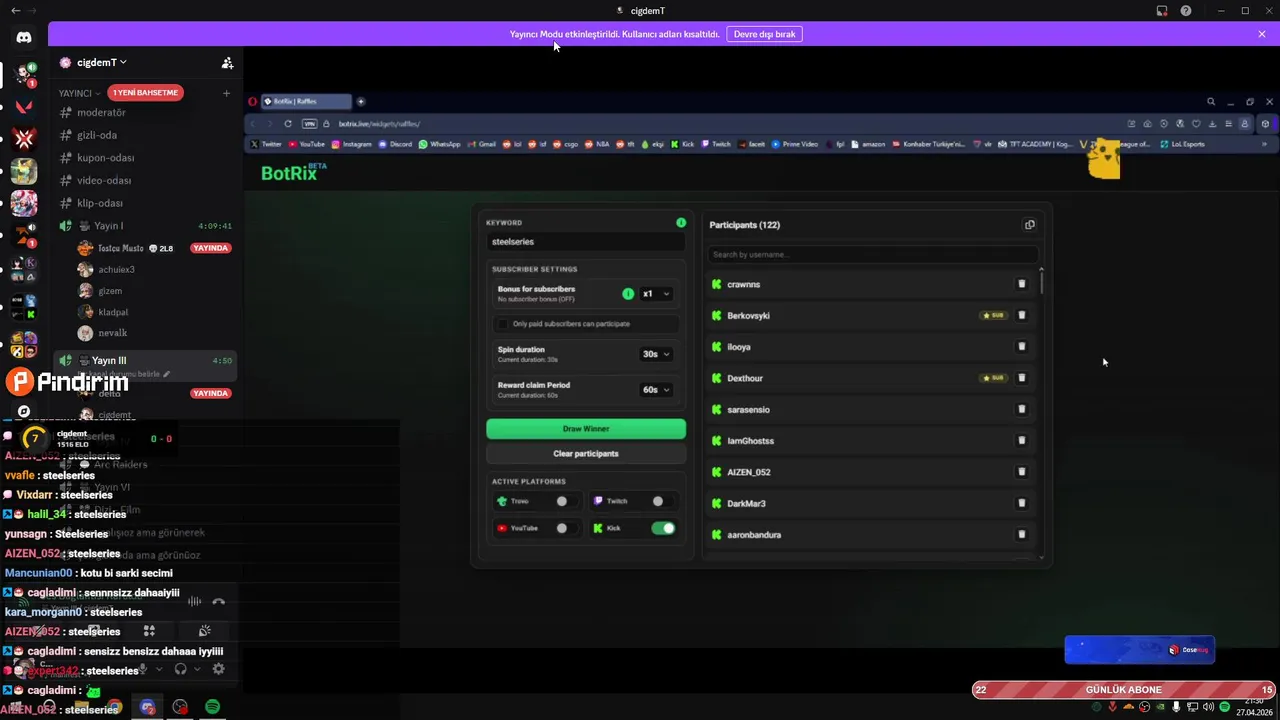This screenshot has height=720, width=1280.
Task: Click the Devre dışı bırak button
Action: point(764,34)
